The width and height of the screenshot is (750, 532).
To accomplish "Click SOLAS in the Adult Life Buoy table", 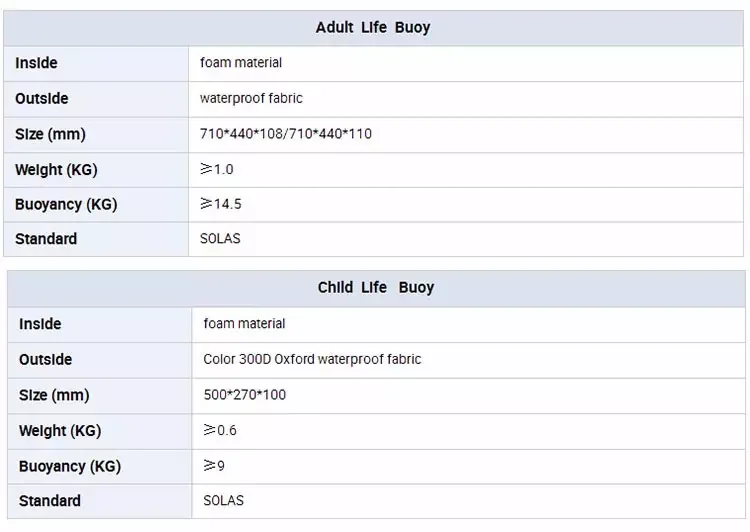I will pyautogui.click(x=220, y=239).
